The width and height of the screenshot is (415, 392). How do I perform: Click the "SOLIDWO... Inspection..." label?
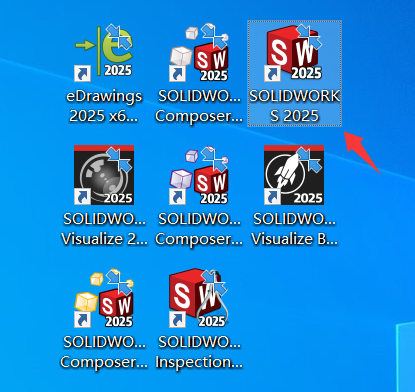pos(199,352)
